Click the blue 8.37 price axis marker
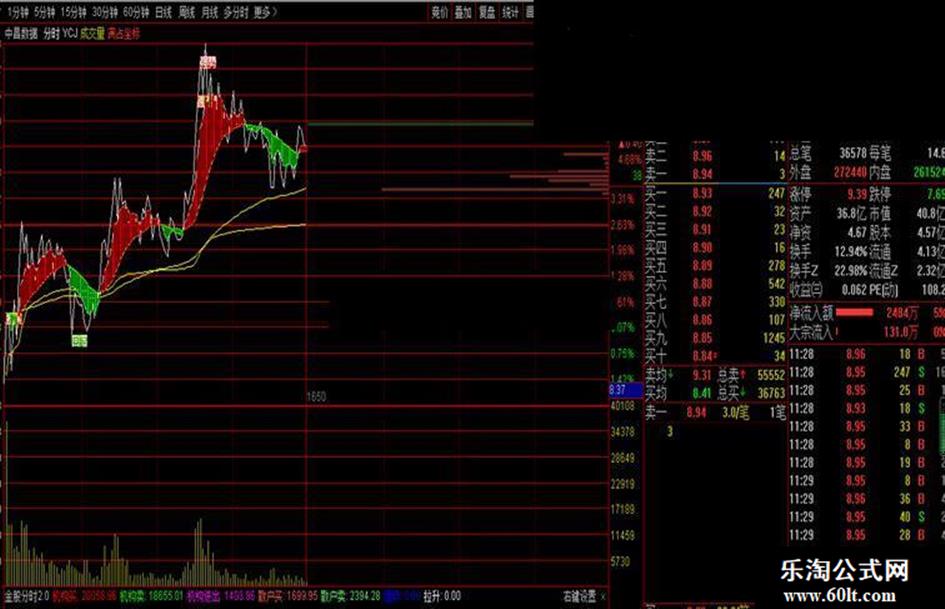Viewport: 945px width, 609px height. [x=626, y=390]
